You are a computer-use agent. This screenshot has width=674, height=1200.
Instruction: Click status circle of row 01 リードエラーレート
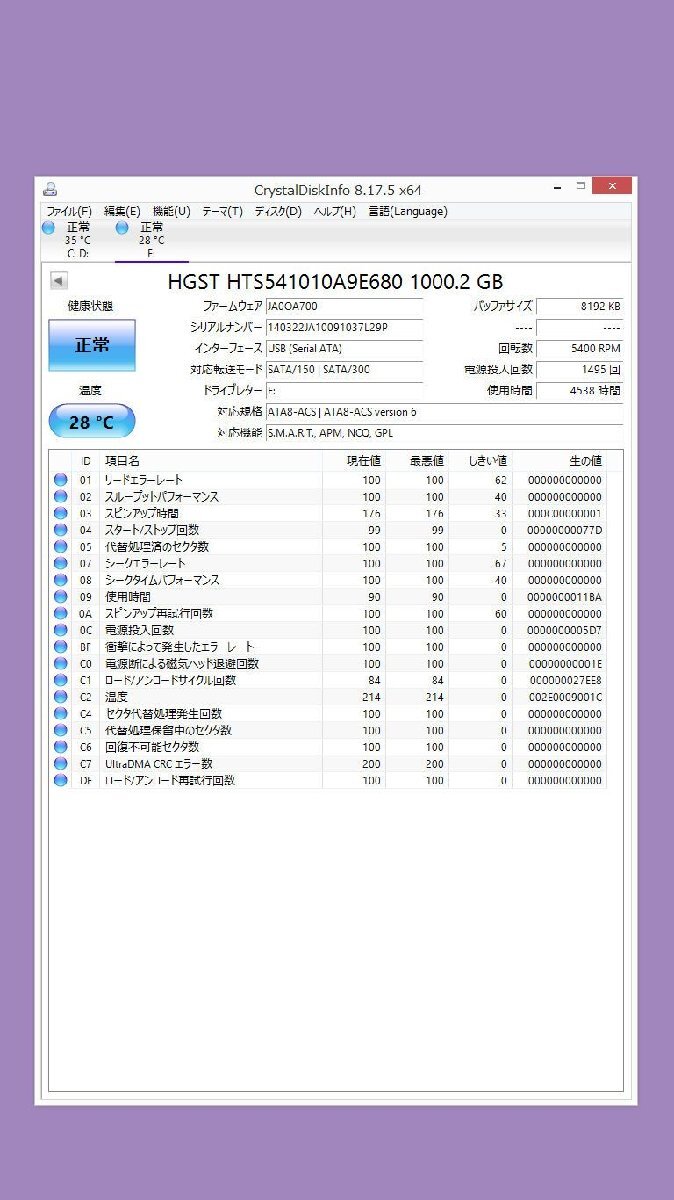tap(61, 480)
